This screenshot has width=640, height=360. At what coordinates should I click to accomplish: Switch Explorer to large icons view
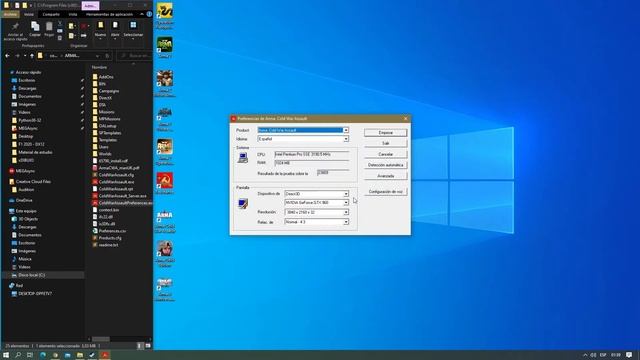tap(148, 346)
